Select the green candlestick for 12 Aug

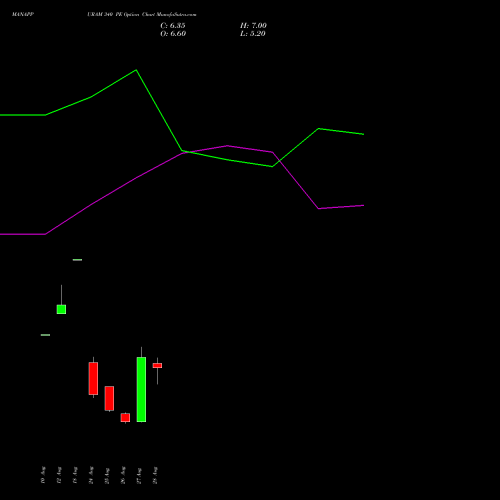(61, 309)
